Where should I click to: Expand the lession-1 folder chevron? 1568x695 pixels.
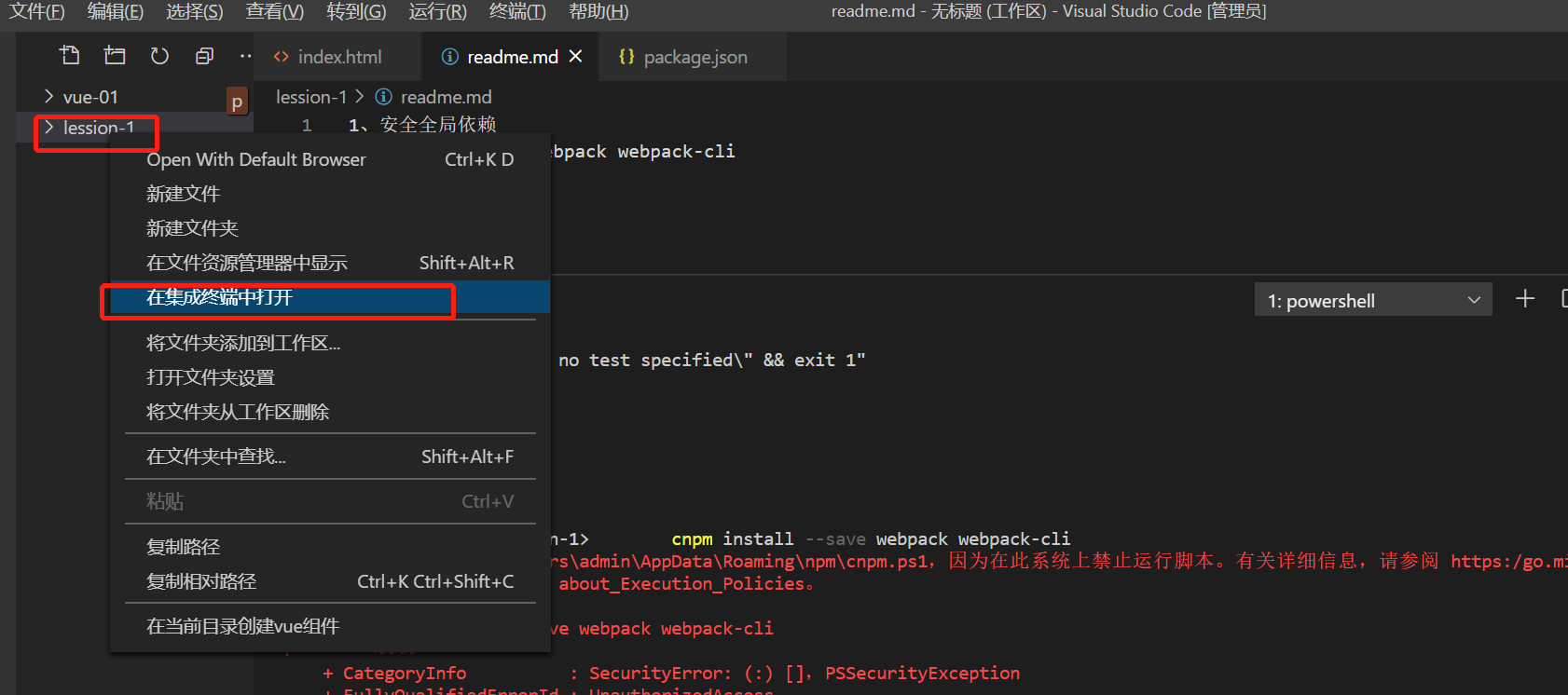(48, 127)
